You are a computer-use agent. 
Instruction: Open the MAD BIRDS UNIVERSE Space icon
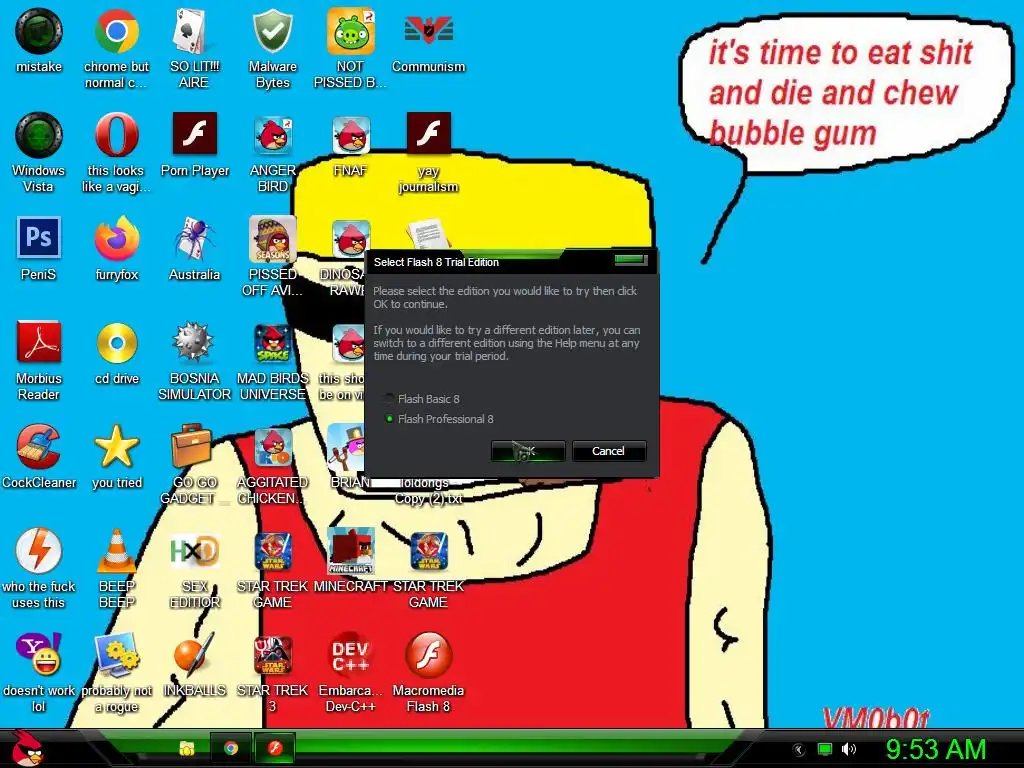click(272, 343)
